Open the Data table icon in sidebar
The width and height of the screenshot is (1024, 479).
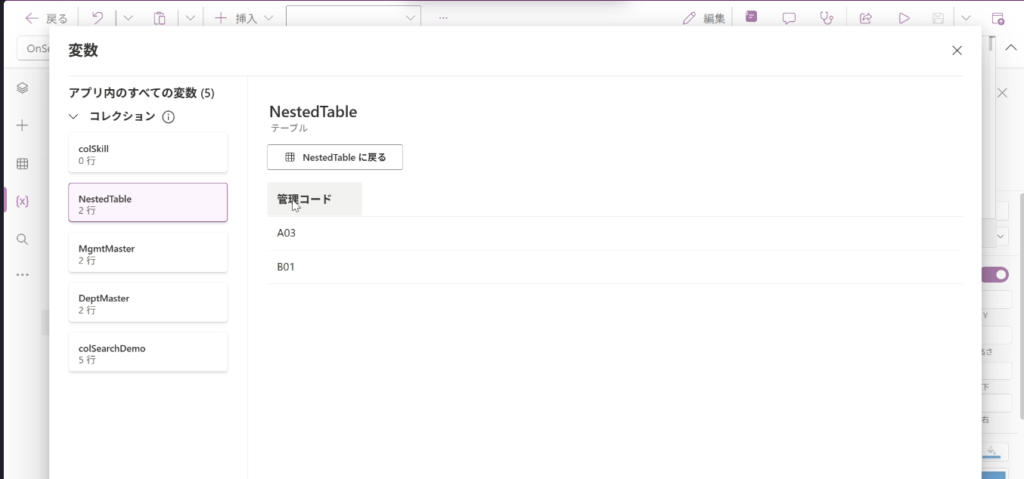[22, 164]
